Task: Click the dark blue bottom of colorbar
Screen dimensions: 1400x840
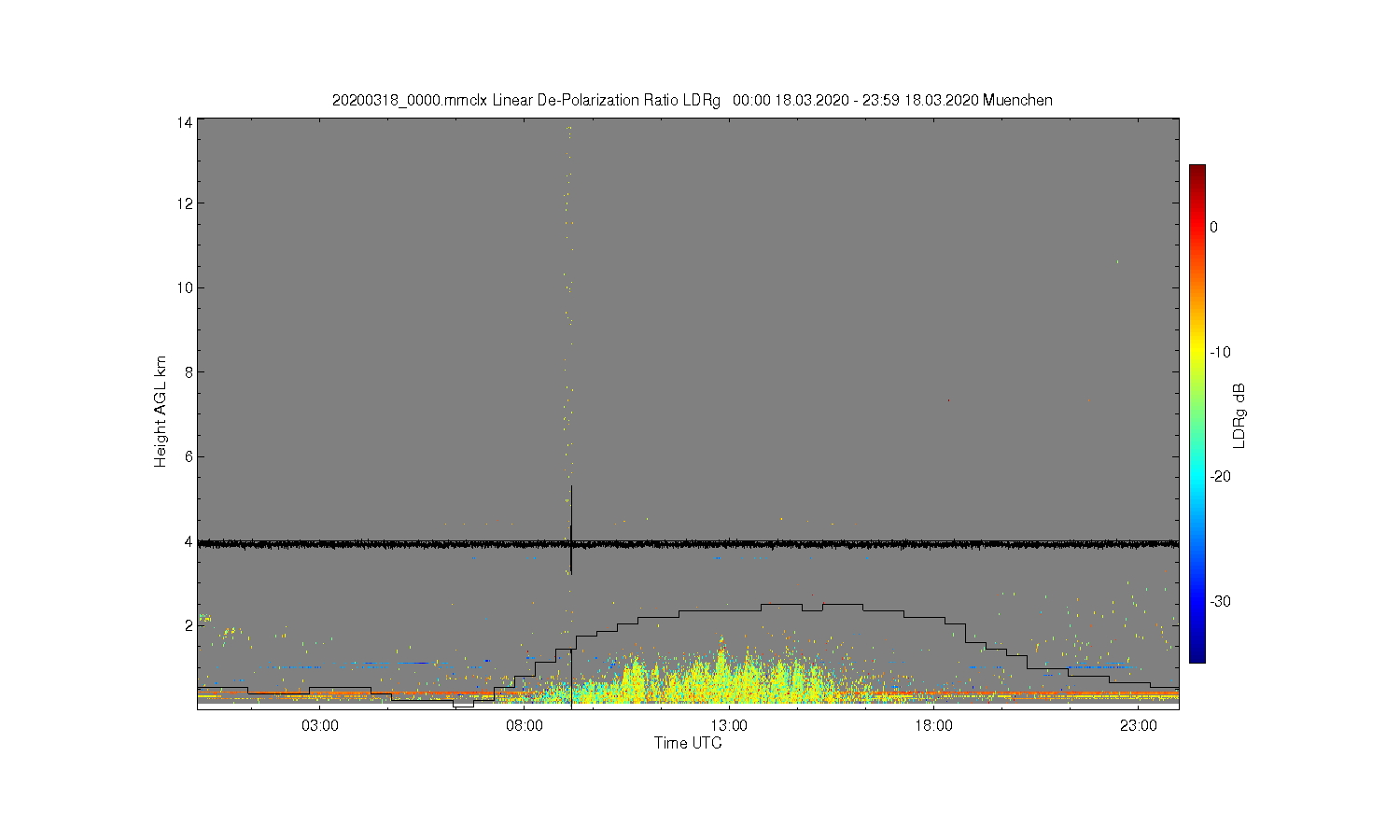Action: tap(1197, 655)
